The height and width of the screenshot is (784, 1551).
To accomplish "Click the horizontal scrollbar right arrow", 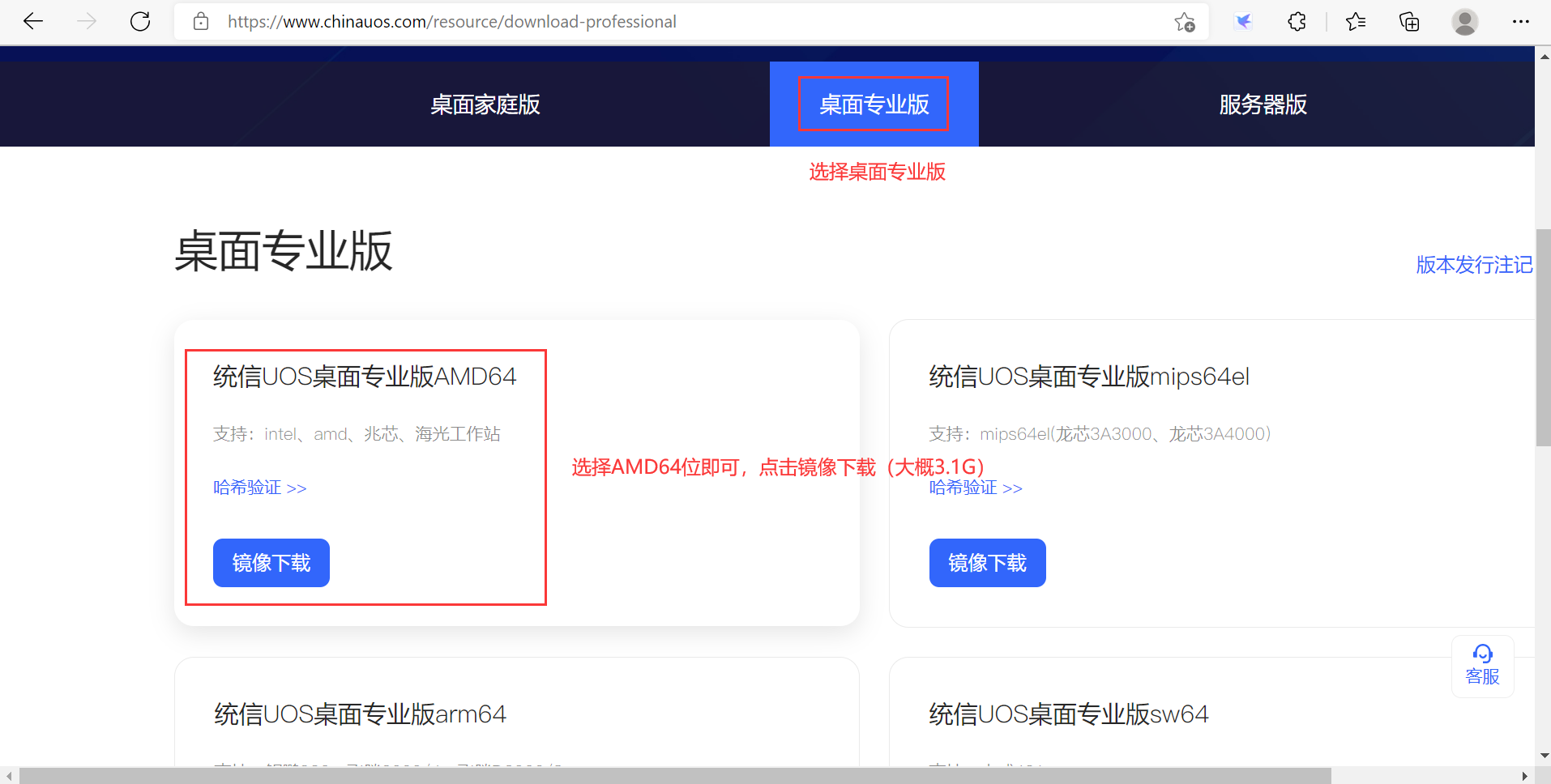I will pos(1524,776).
